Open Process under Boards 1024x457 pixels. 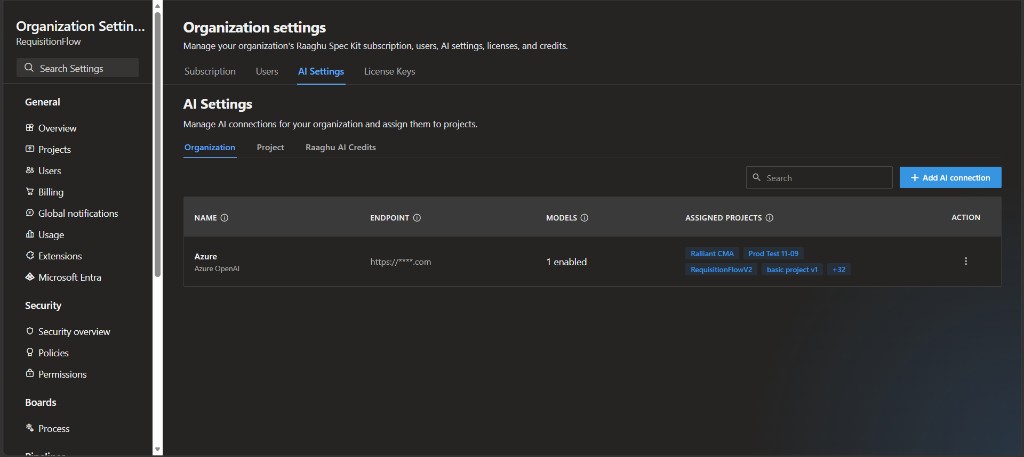[x=54, y=428]
